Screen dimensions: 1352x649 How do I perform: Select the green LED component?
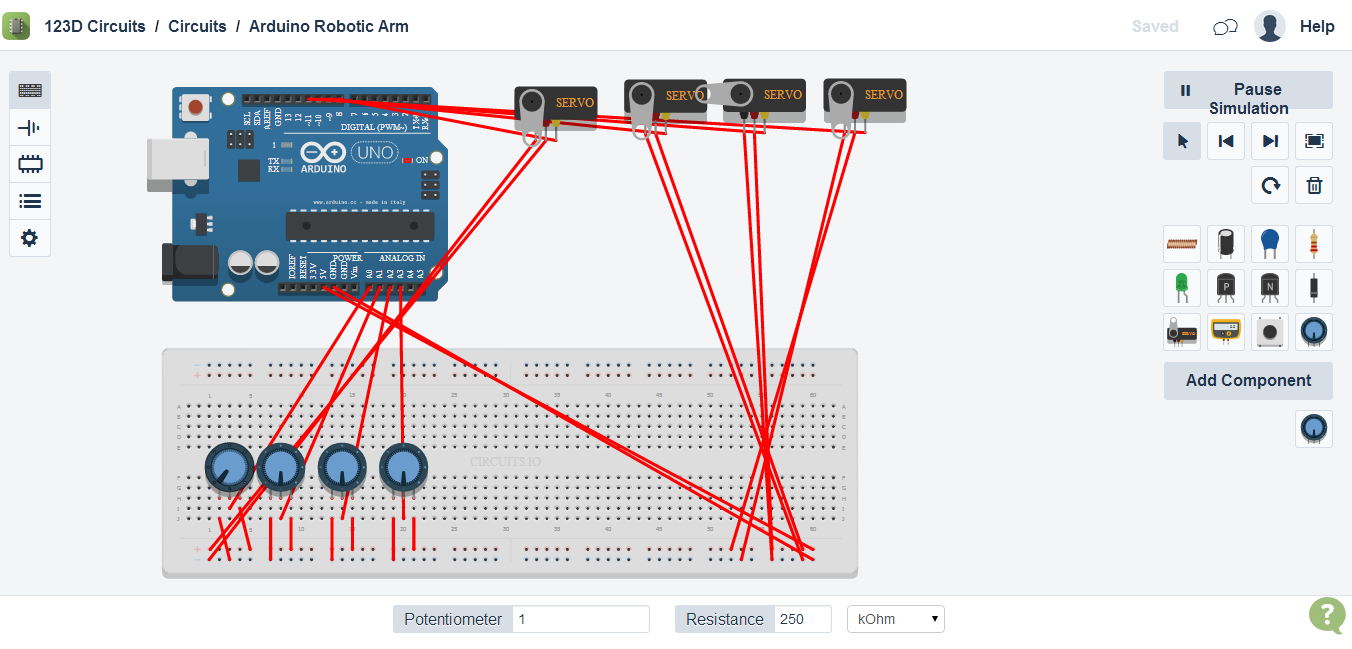[1182, 287]
